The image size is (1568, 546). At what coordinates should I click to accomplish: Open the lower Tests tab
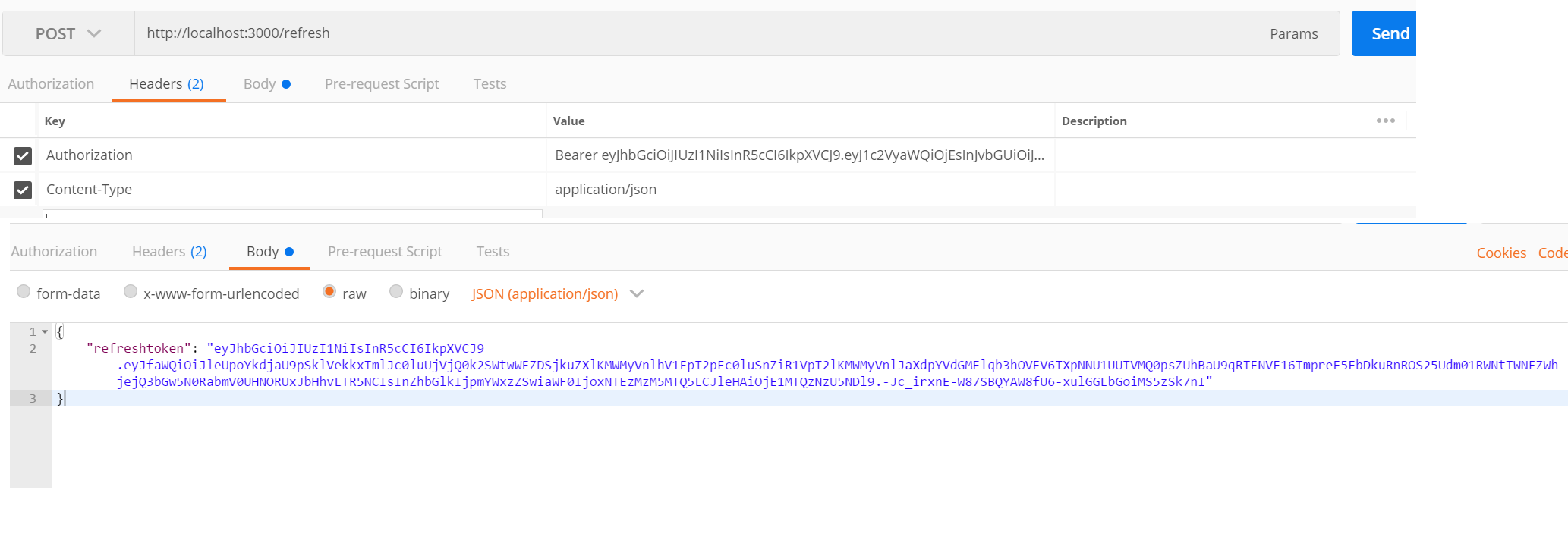point(493,252)
